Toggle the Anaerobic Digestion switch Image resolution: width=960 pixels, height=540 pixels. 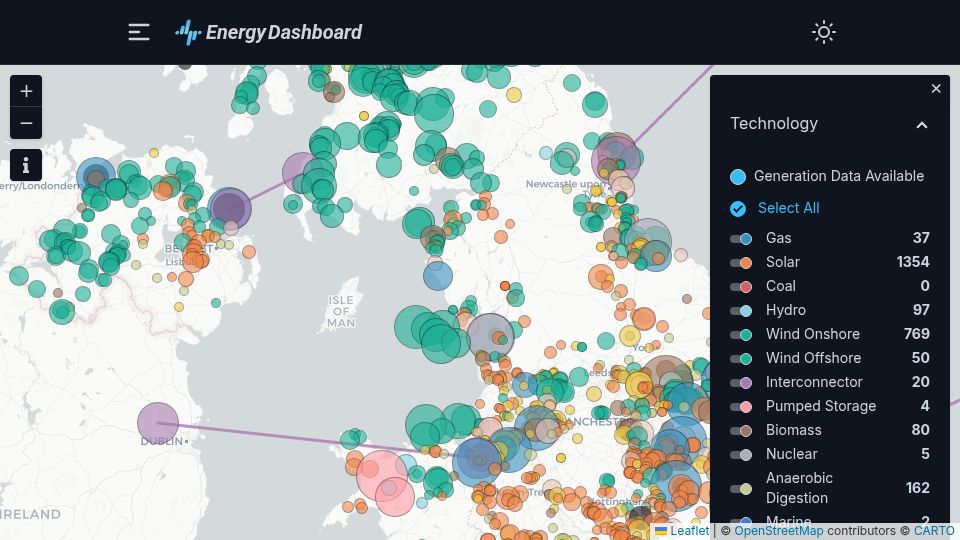pyautogui.click(x=741, y=489)
